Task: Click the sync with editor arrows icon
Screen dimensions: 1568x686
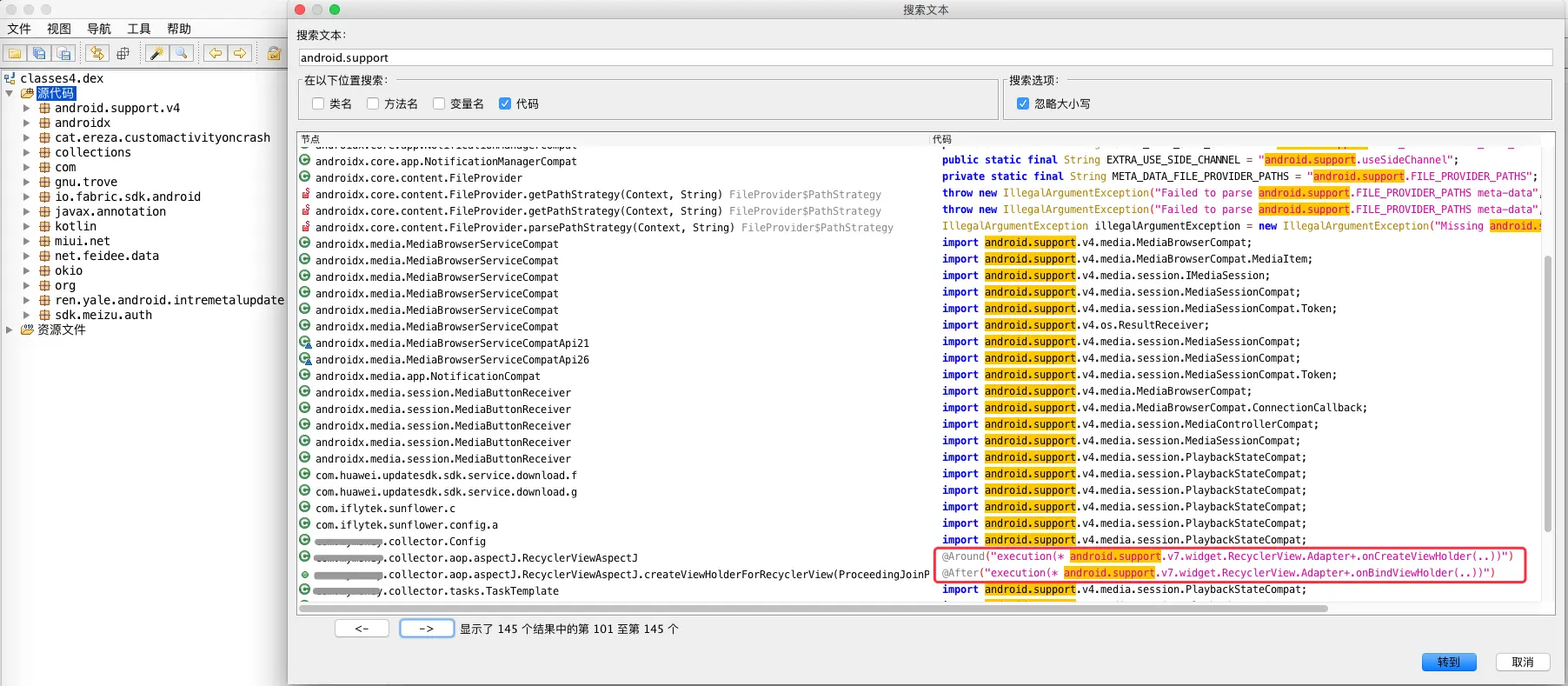Action: pos(96,54)
